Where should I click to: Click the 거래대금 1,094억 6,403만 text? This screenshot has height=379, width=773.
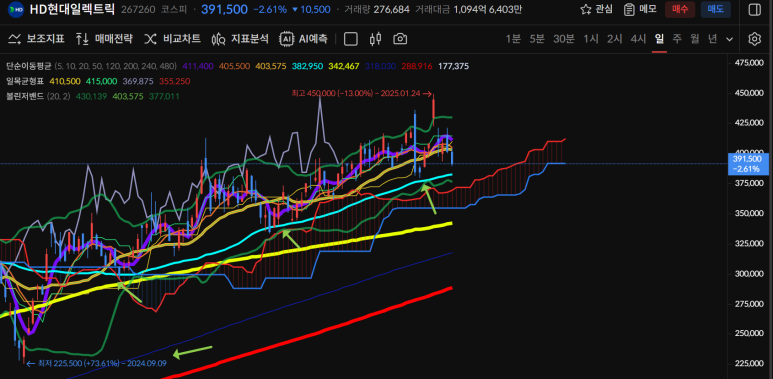[468, 9]
